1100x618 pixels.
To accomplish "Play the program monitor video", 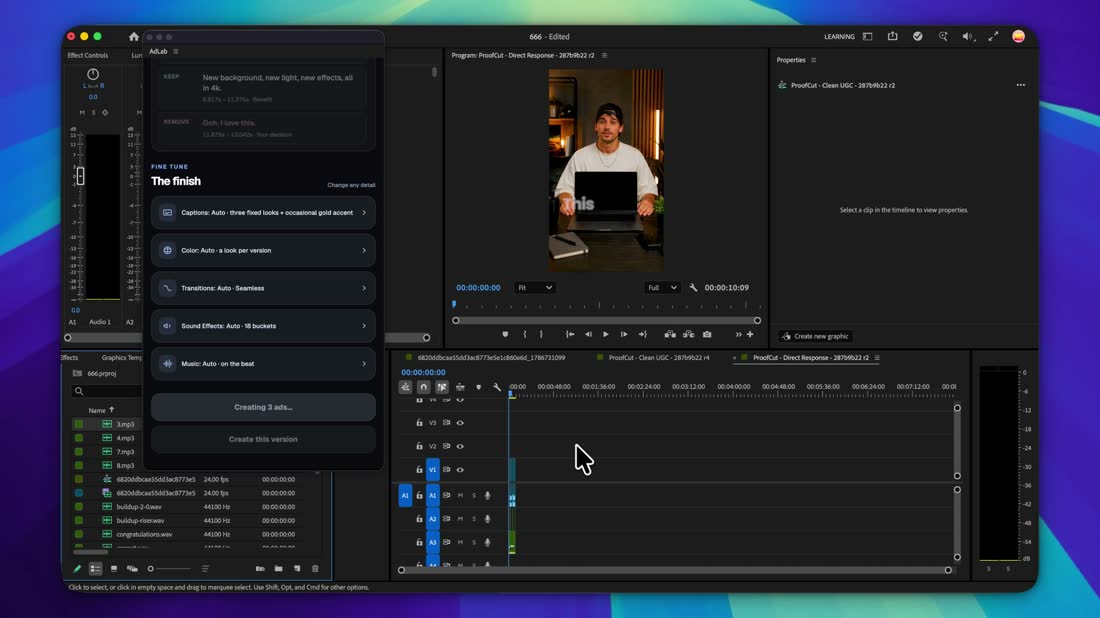I will [605, 335].
